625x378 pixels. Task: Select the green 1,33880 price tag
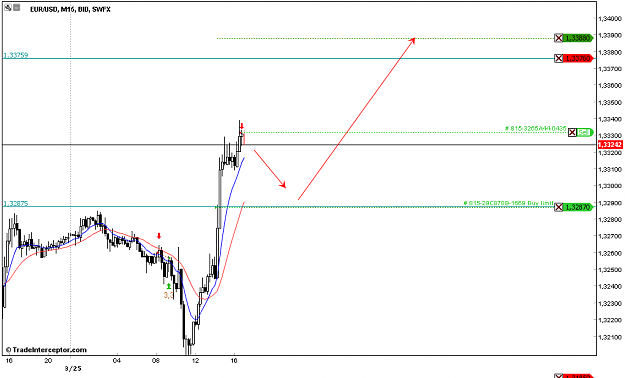click(x=578, y=38)
